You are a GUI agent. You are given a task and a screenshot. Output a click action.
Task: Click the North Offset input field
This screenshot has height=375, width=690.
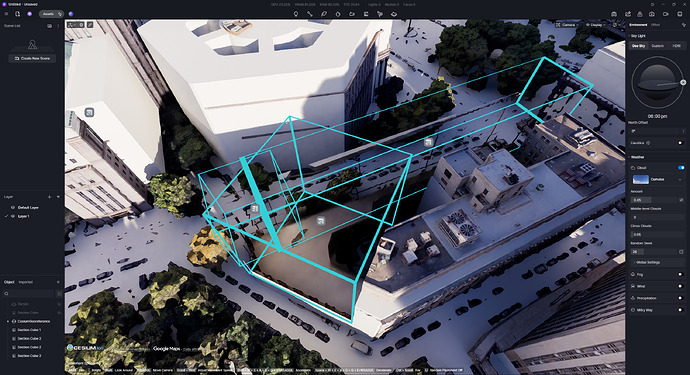(657, 131)
